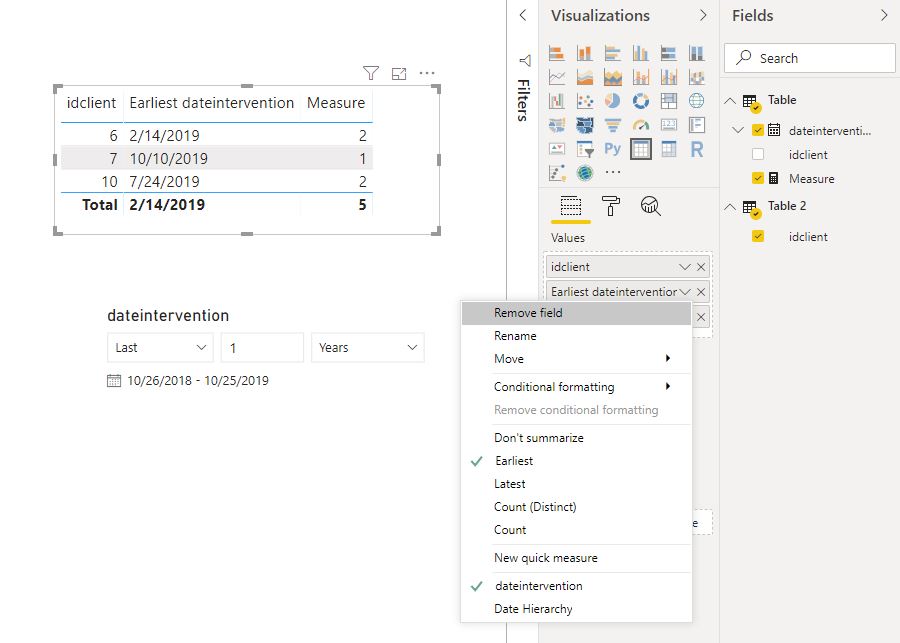The image size is (900, 643).
Task: Expand the Filters pane arrow
Action: point(523,16)
